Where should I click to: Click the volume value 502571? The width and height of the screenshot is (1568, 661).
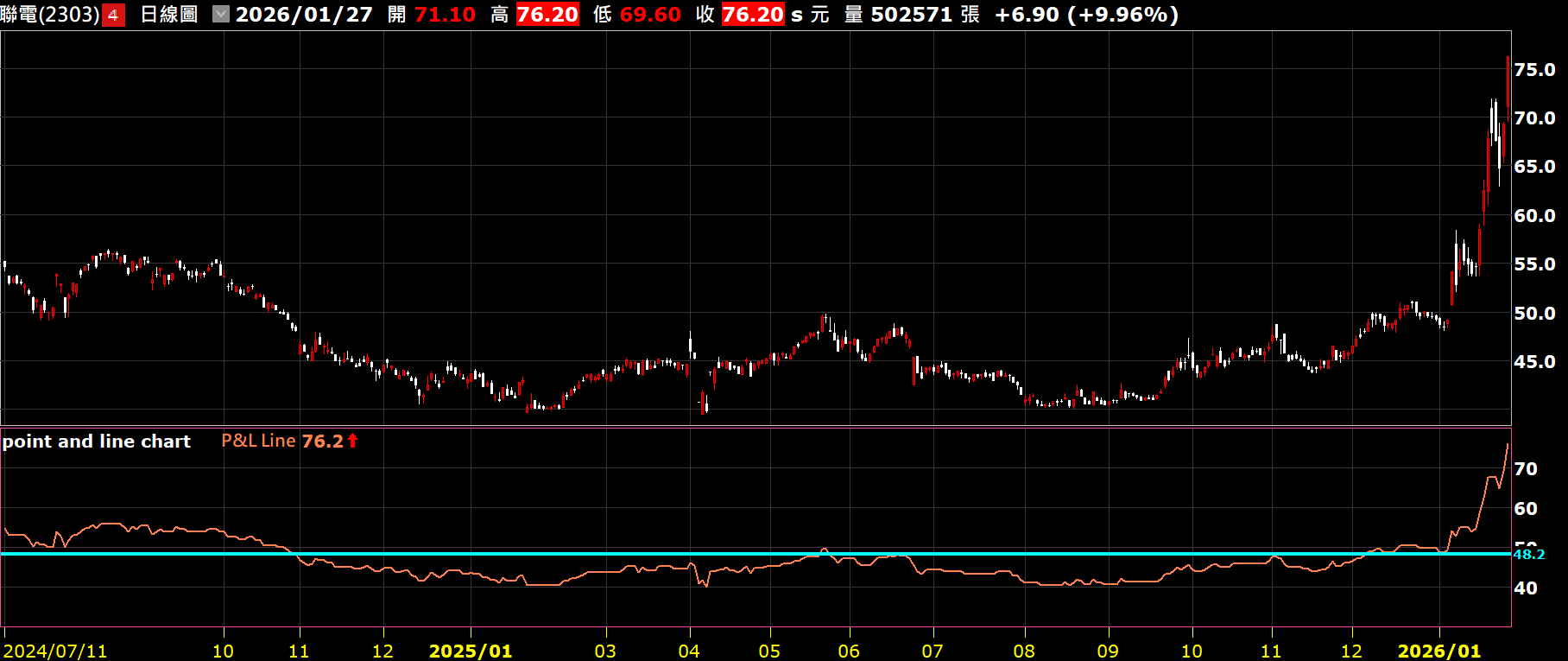point(911,15)
